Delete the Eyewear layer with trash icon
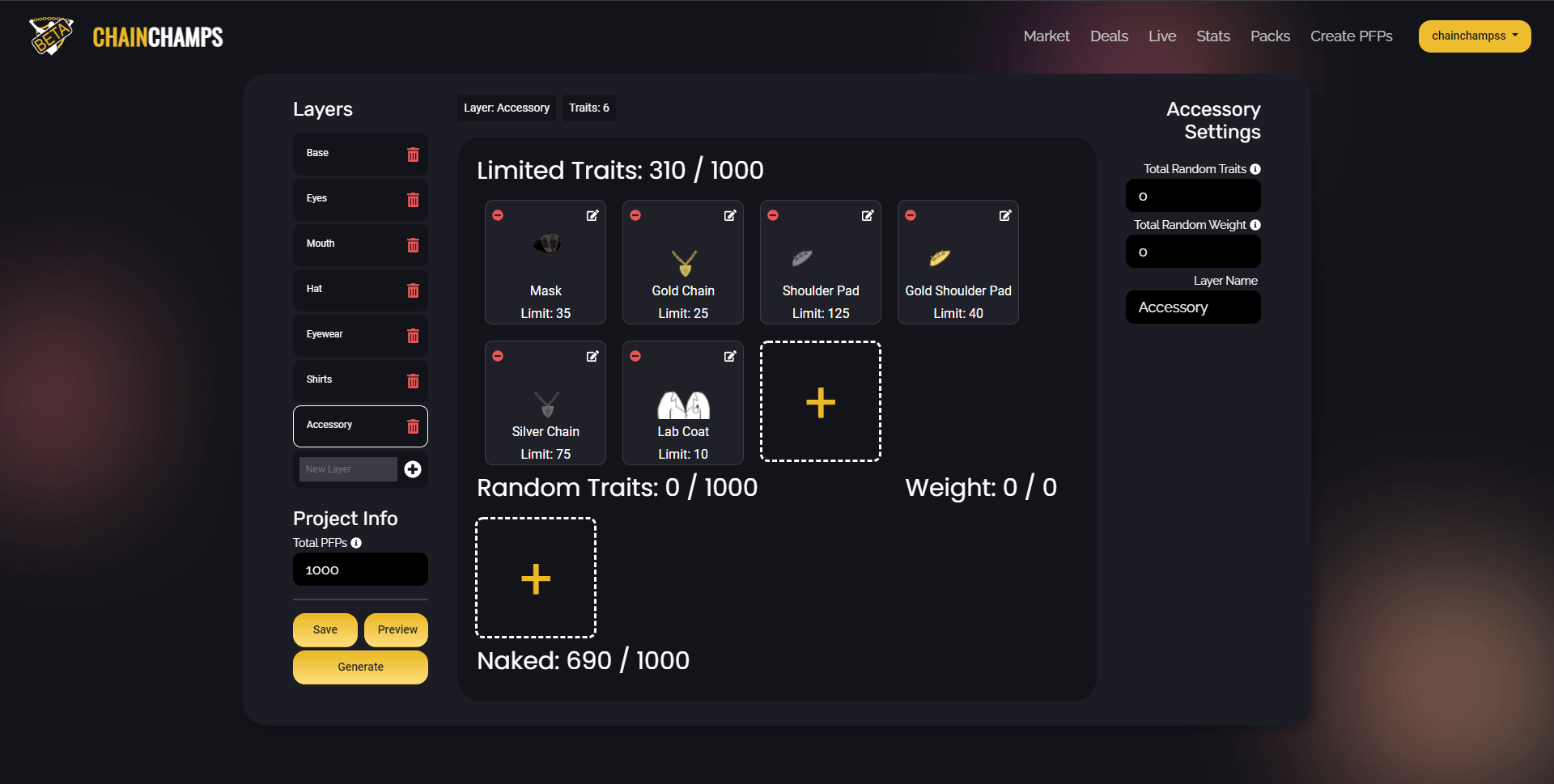The image size is (1554, 784). click(x=413, y=336)
